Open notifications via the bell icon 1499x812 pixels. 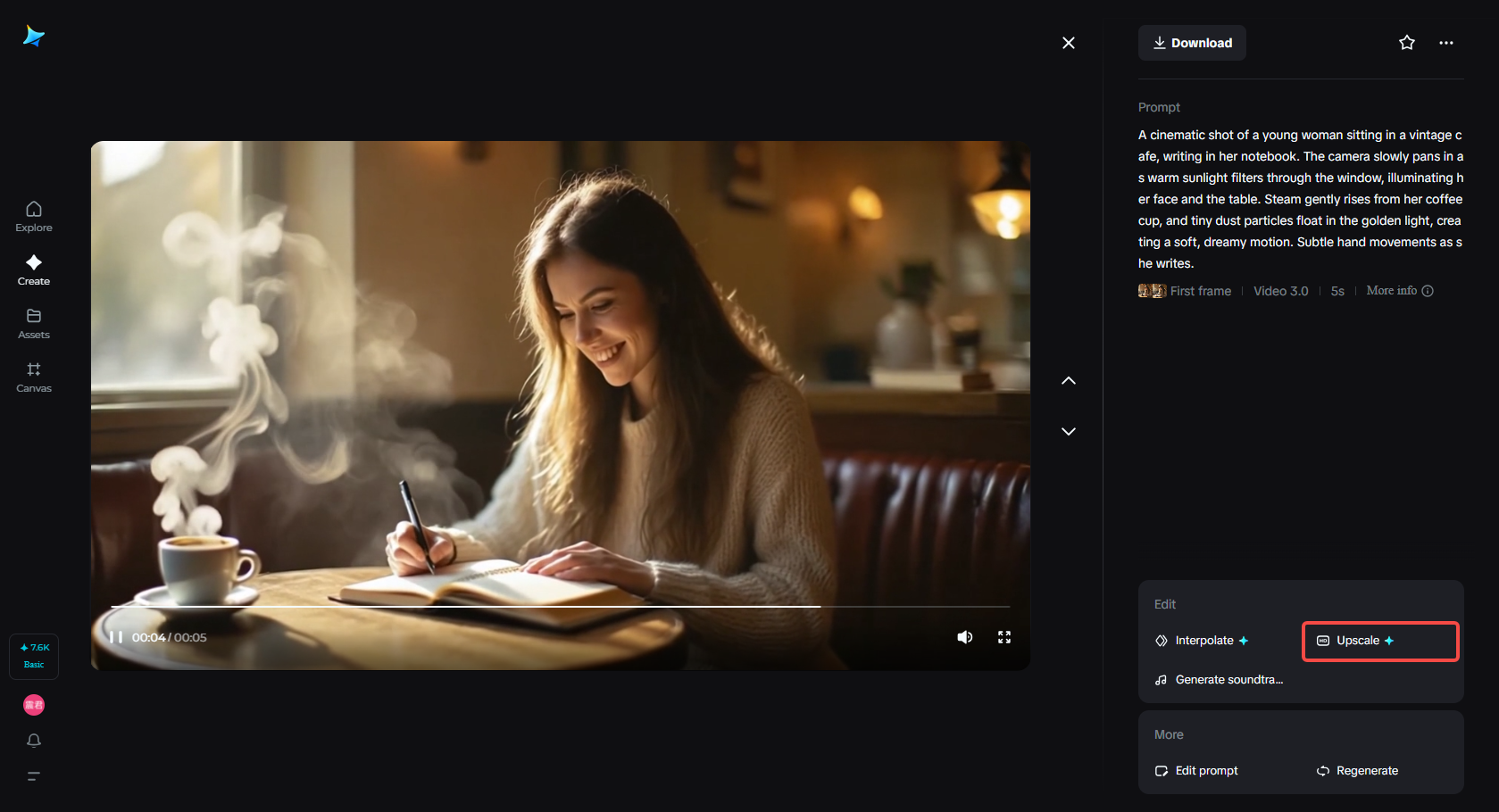tap(33, 741)
